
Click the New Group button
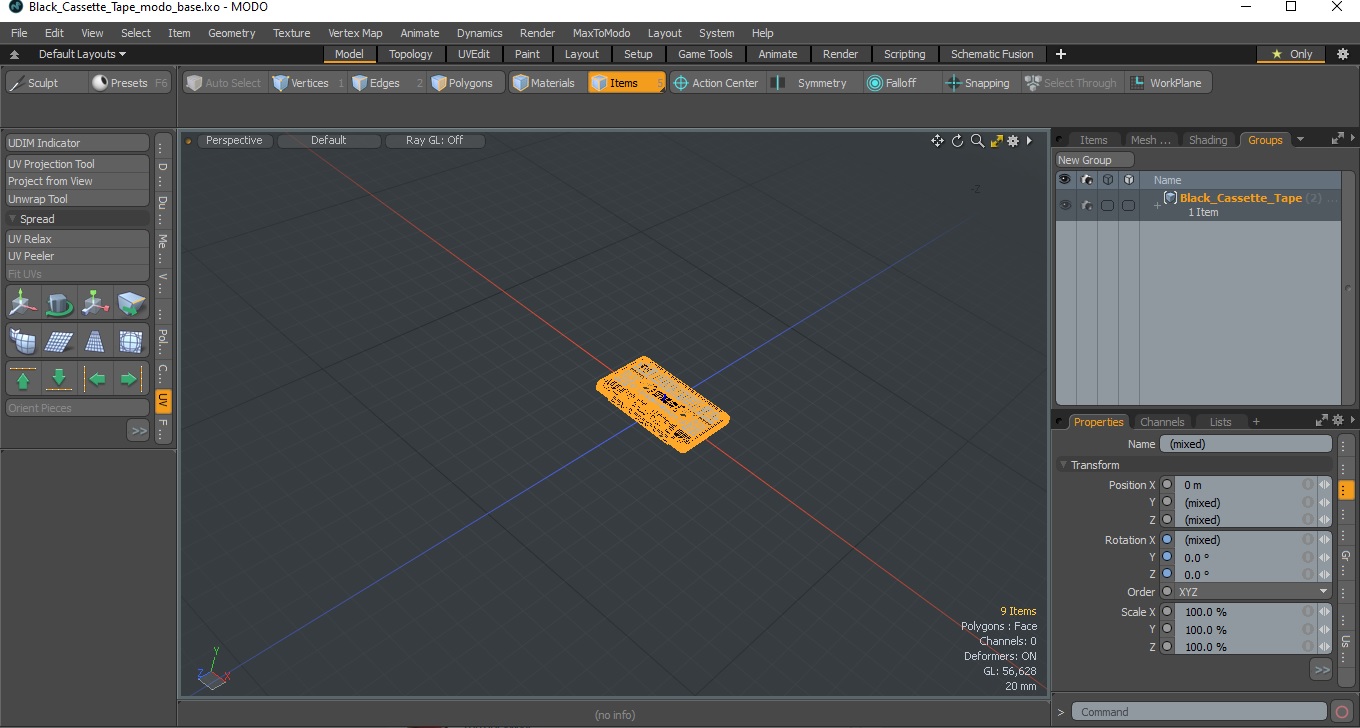click(1095, 160)
